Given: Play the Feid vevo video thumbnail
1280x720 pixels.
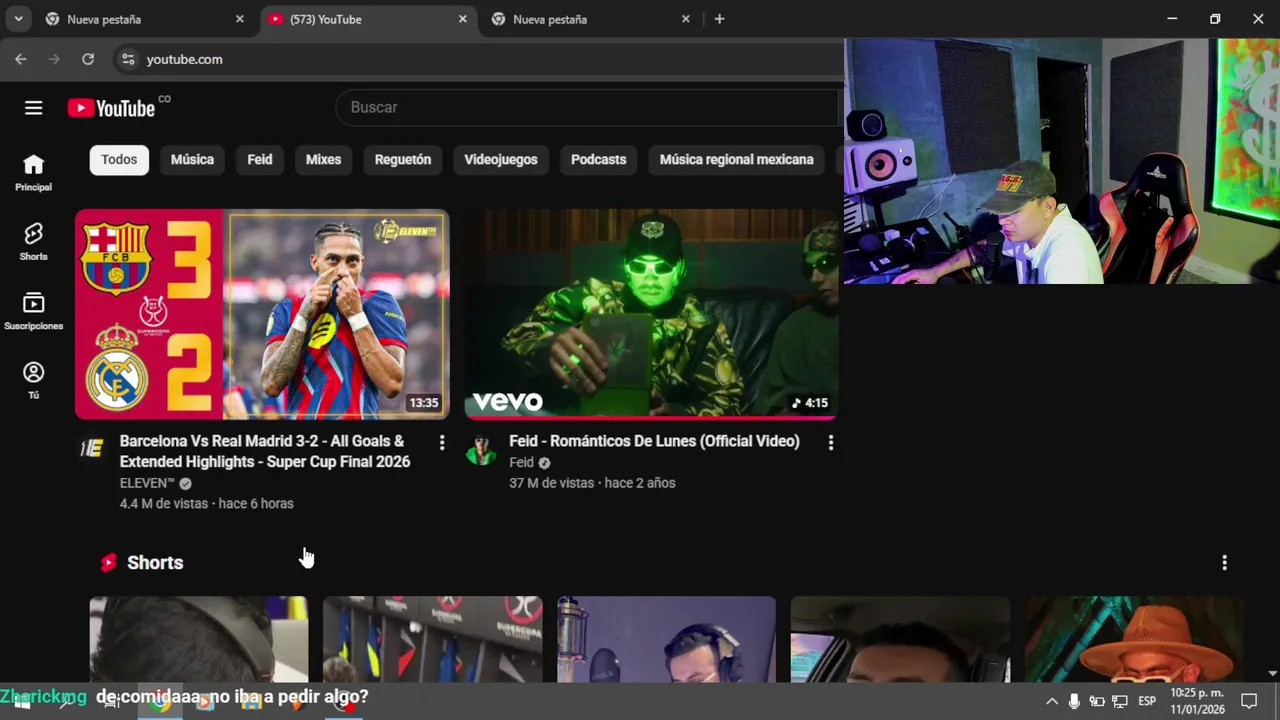Looking at the screenshot, I should 651,314.
